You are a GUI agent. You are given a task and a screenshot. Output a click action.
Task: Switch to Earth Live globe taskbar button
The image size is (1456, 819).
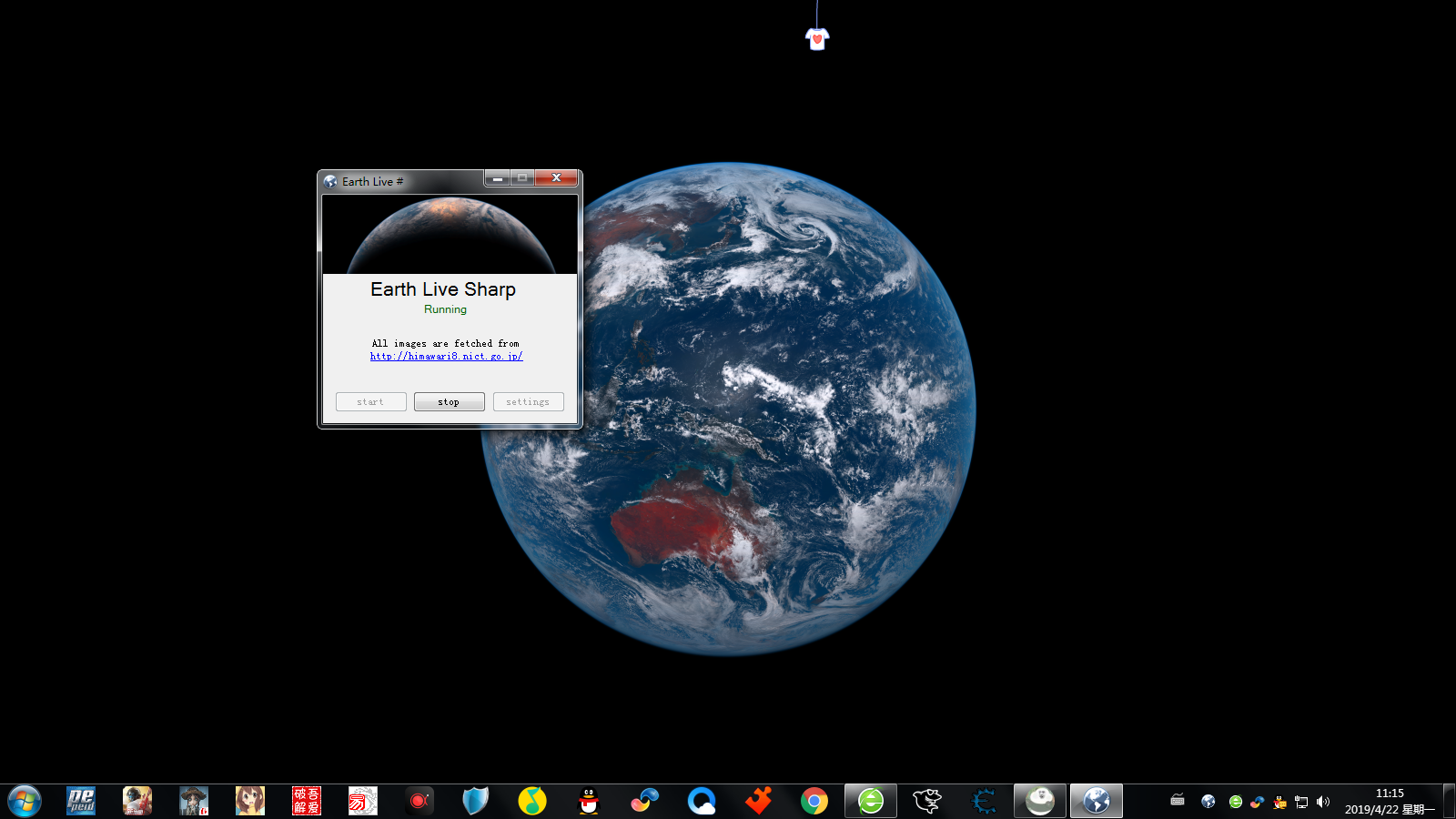click(x=1097, y=801)
